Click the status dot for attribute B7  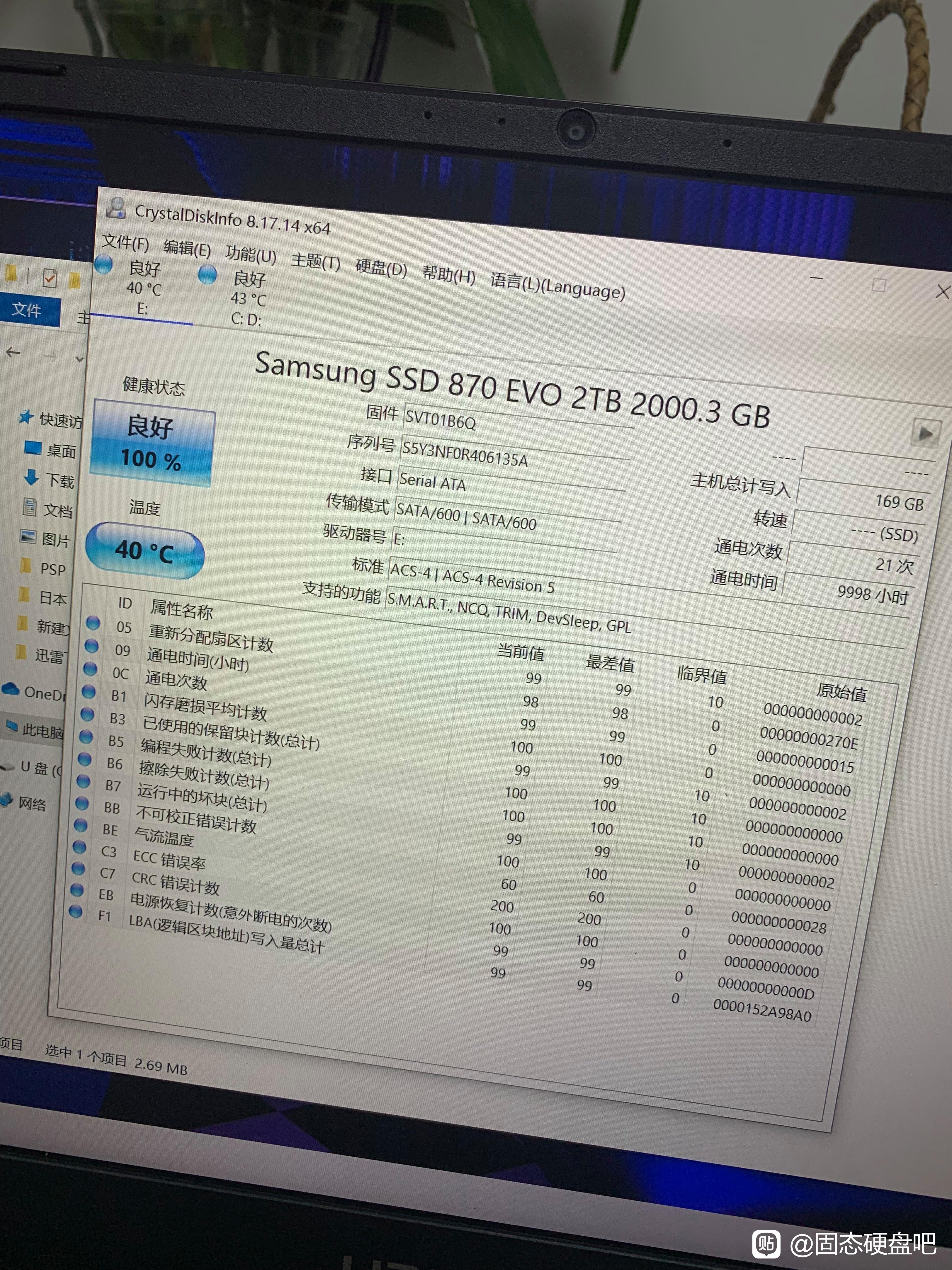point(84,781)
